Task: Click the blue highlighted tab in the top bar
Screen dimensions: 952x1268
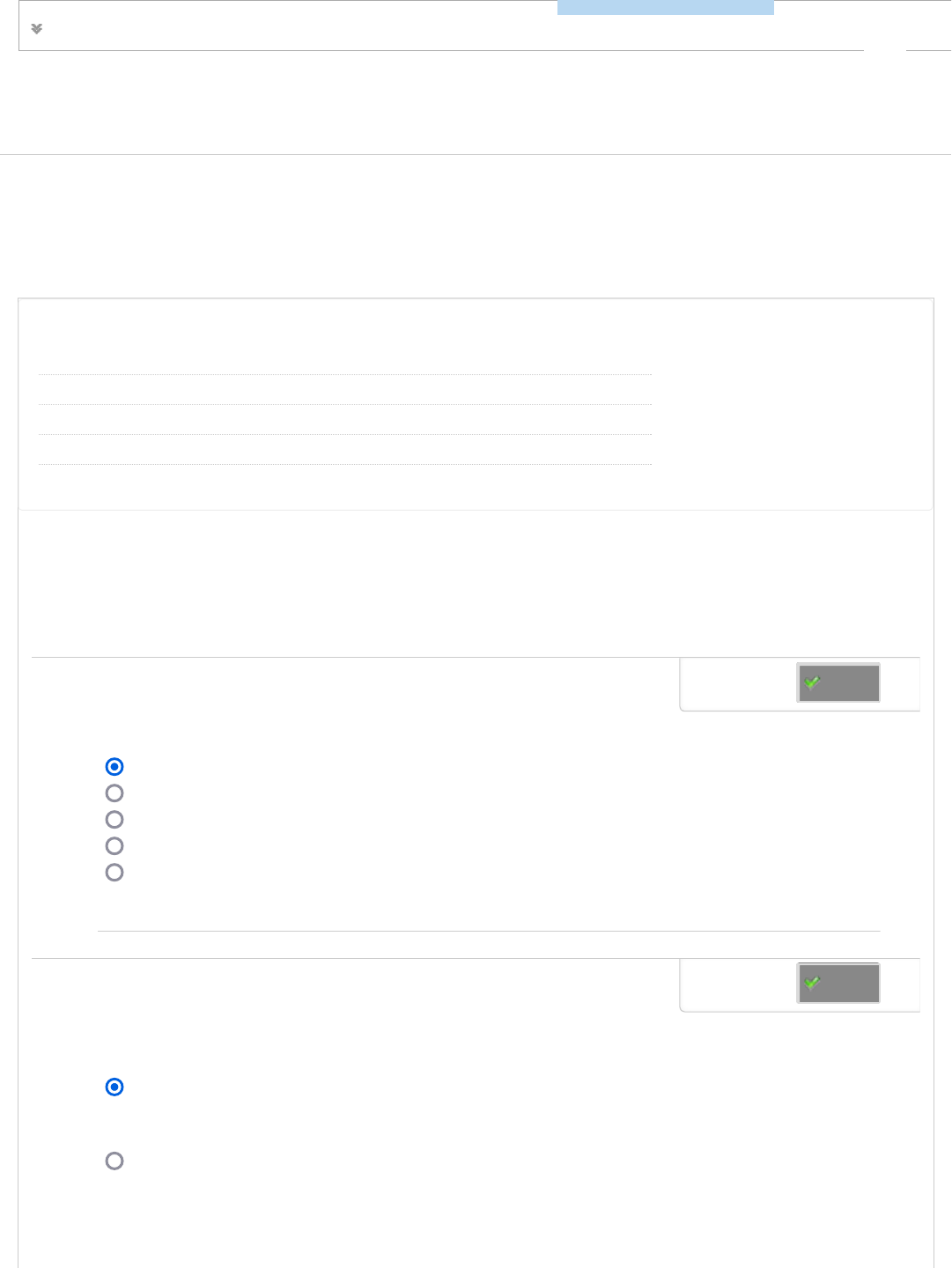Action: click(x=665, y=8)
